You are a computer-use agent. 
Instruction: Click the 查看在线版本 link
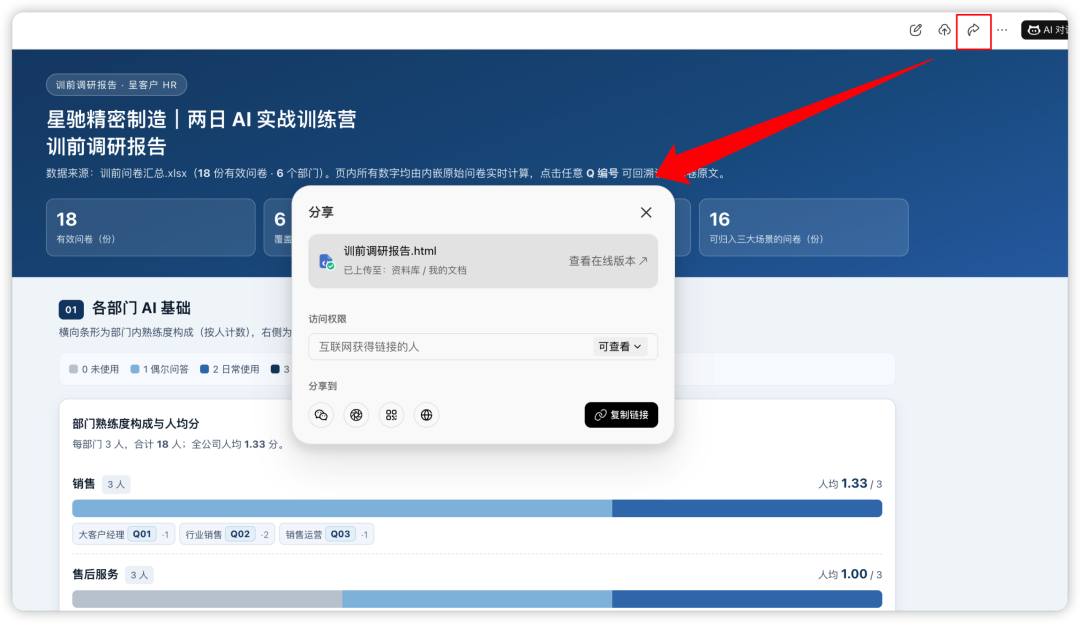point(608,261)
